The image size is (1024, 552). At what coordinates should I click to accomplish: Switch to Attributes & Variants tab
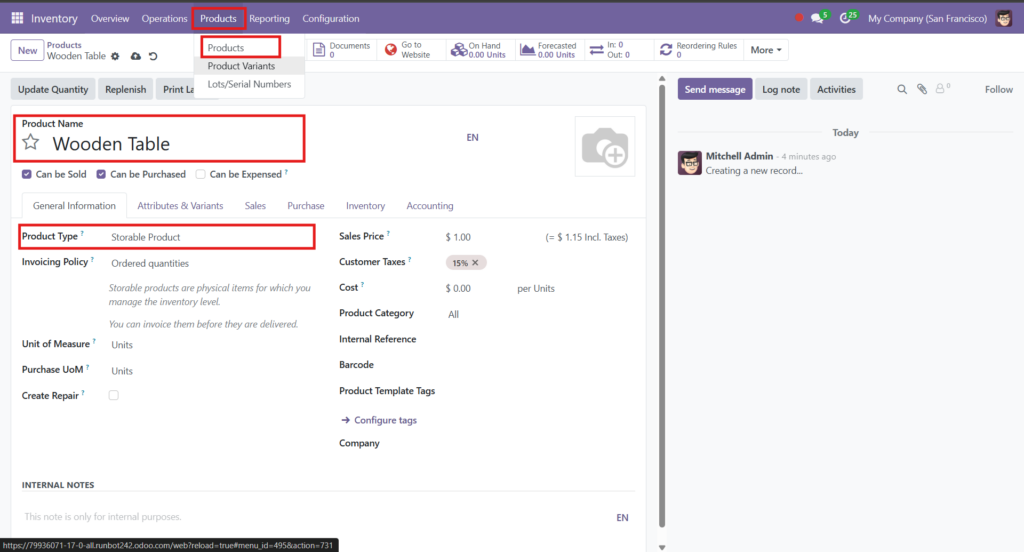(180, 206)
